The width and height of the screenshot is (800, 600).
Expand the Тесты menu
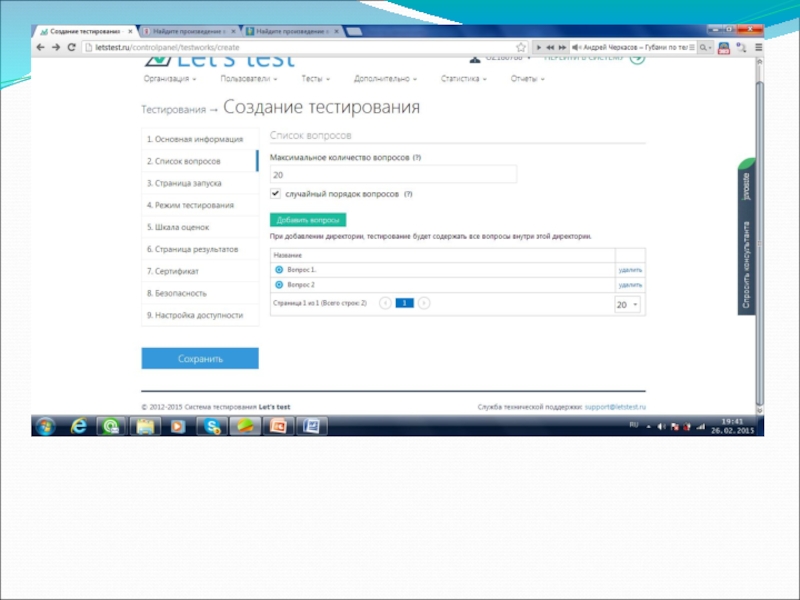(316, 78)
